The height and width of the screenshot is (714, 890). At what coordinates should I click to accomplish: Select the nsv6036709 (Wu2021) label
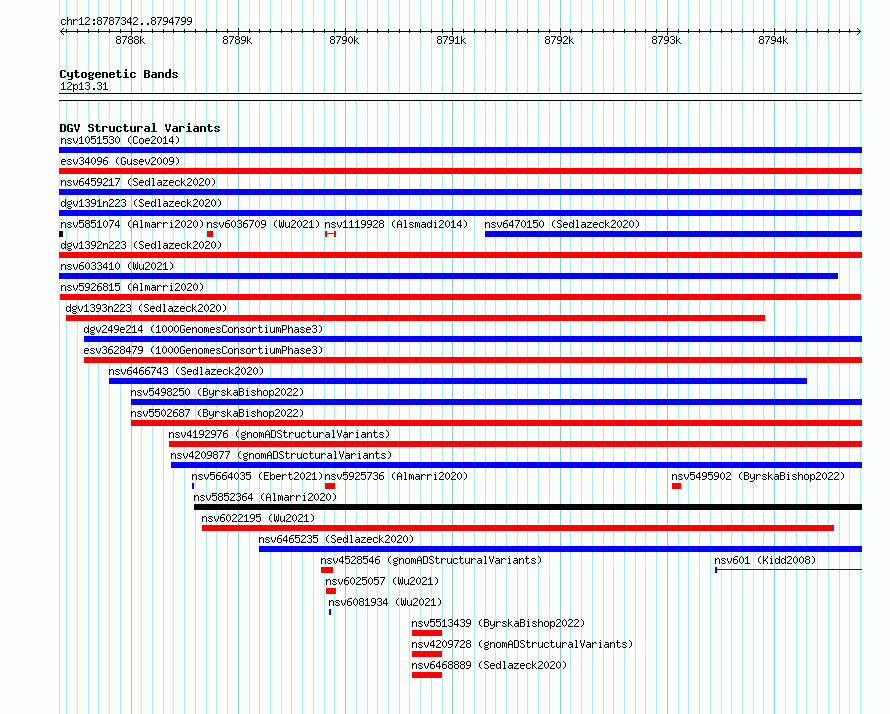coord(263,224)
